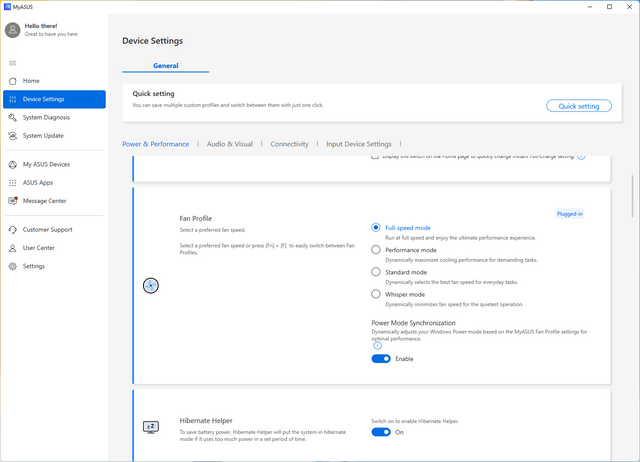Select Whisper mode radio button

click(x=376, y=294)
